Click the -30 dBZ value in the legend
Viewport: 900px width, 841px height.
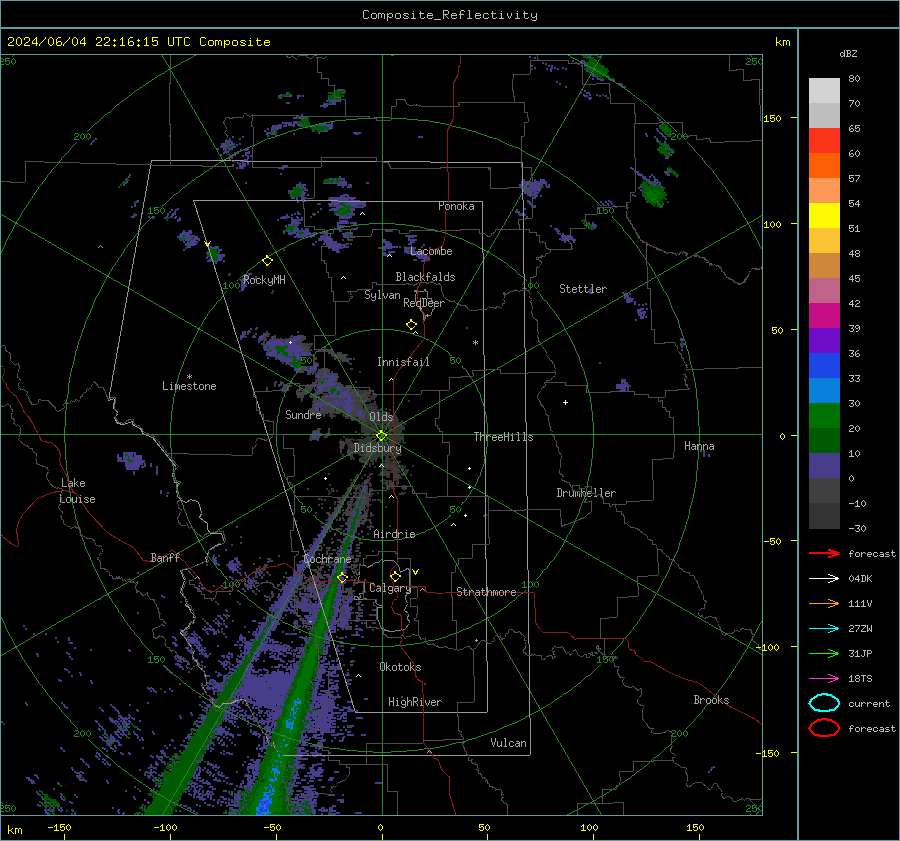[x=857, y=528]
